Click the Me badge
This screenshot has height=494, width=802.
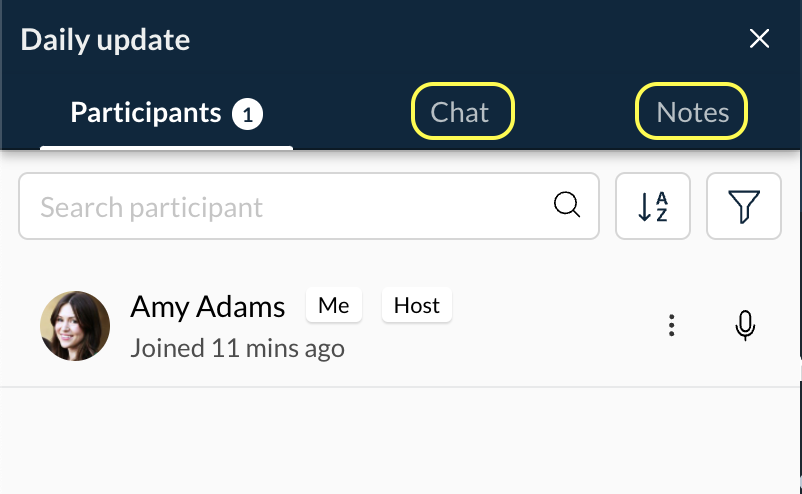(x=333, y=306)
